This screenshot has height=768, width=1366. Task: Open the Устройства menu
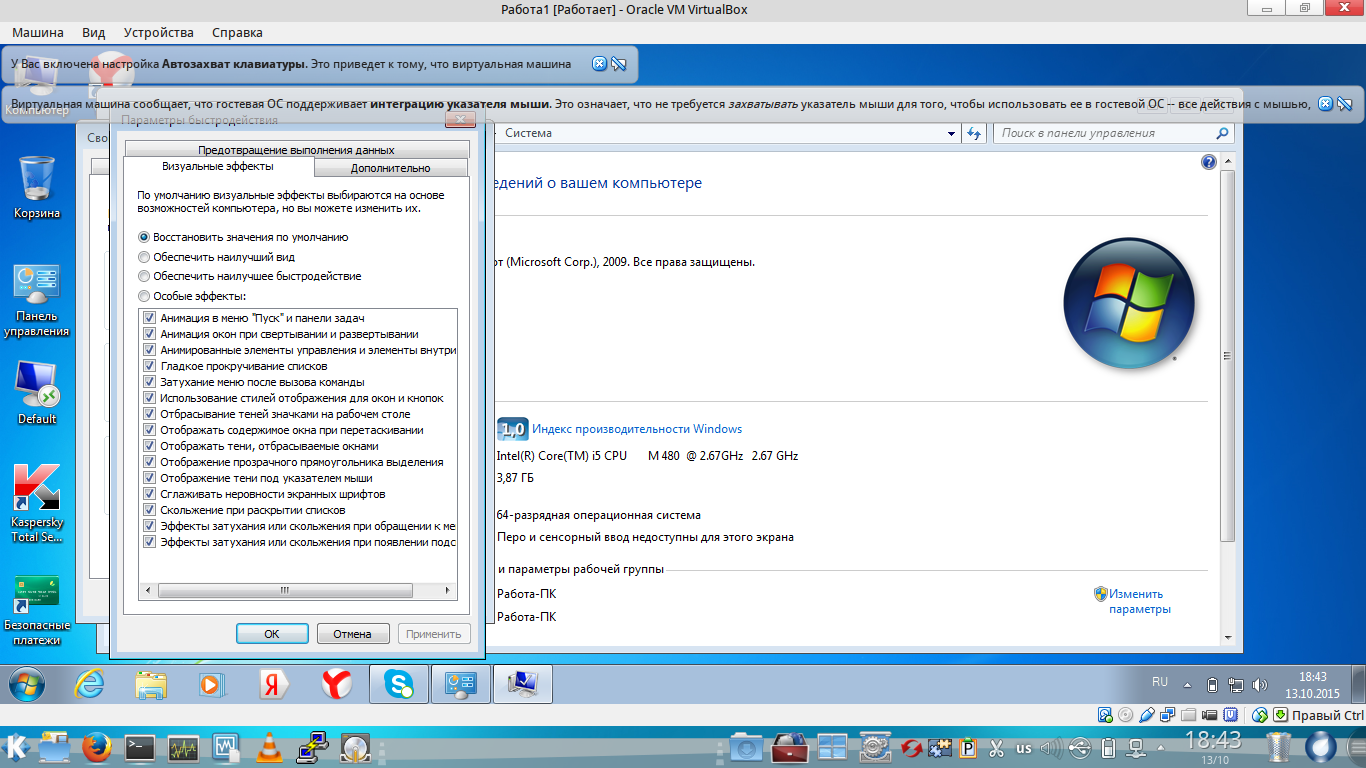click(160, 33)
